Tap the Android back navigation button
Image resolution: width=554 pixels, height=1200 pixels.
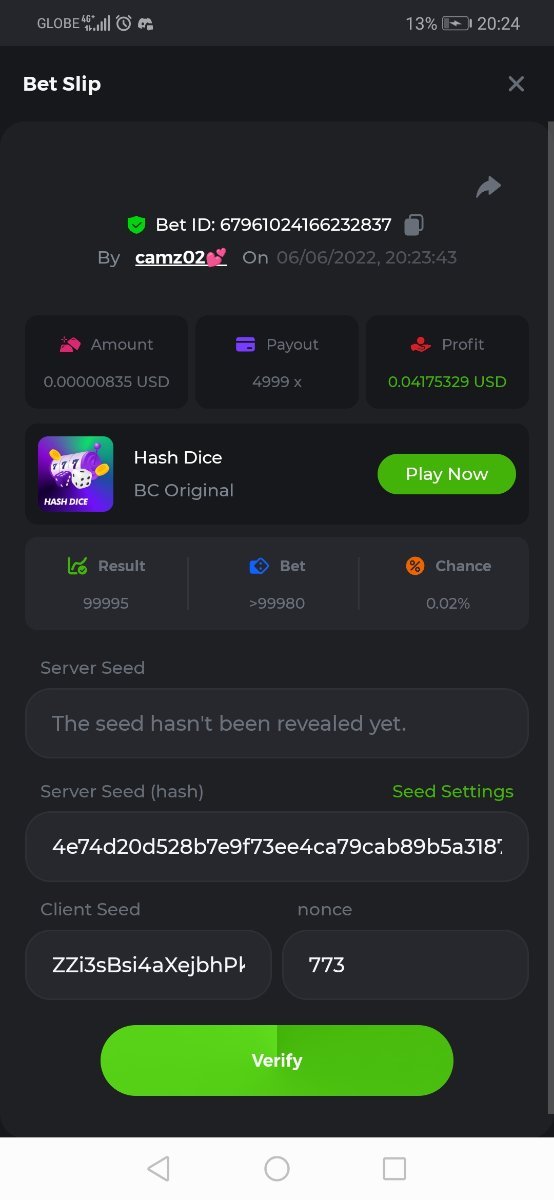158,1168
